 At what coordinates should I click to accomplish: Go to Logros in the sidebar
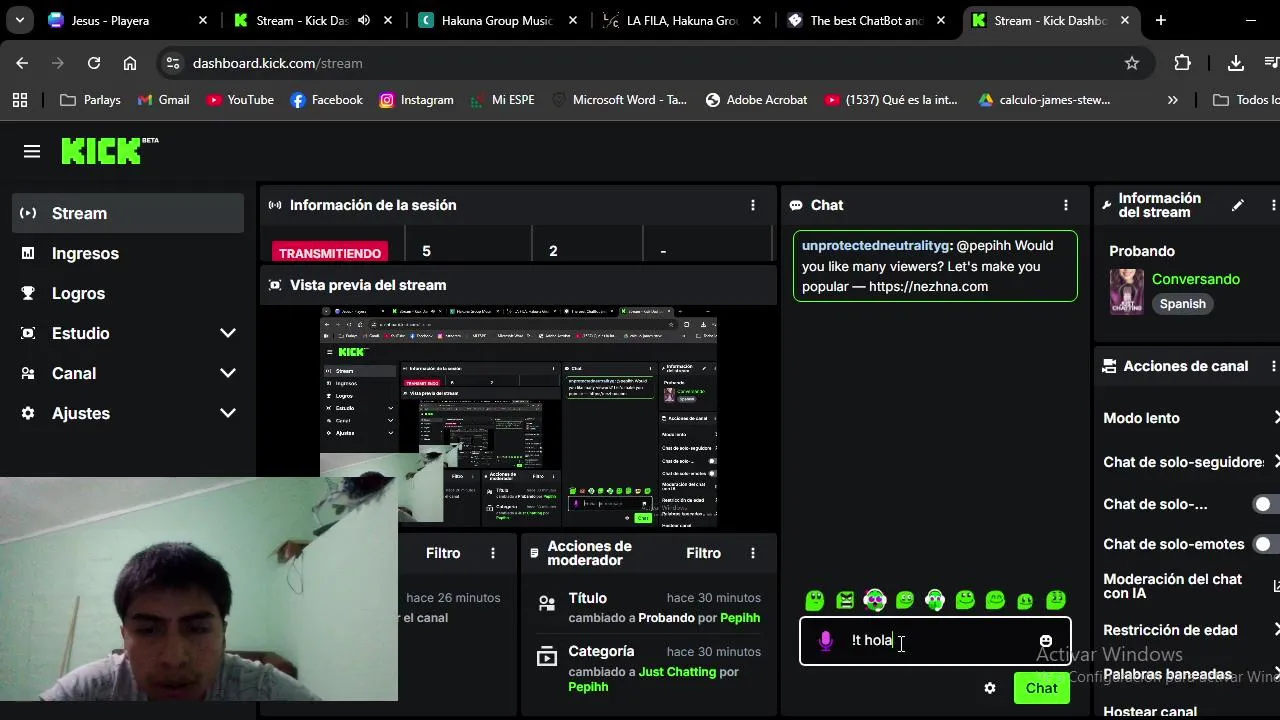coord(128,293)
